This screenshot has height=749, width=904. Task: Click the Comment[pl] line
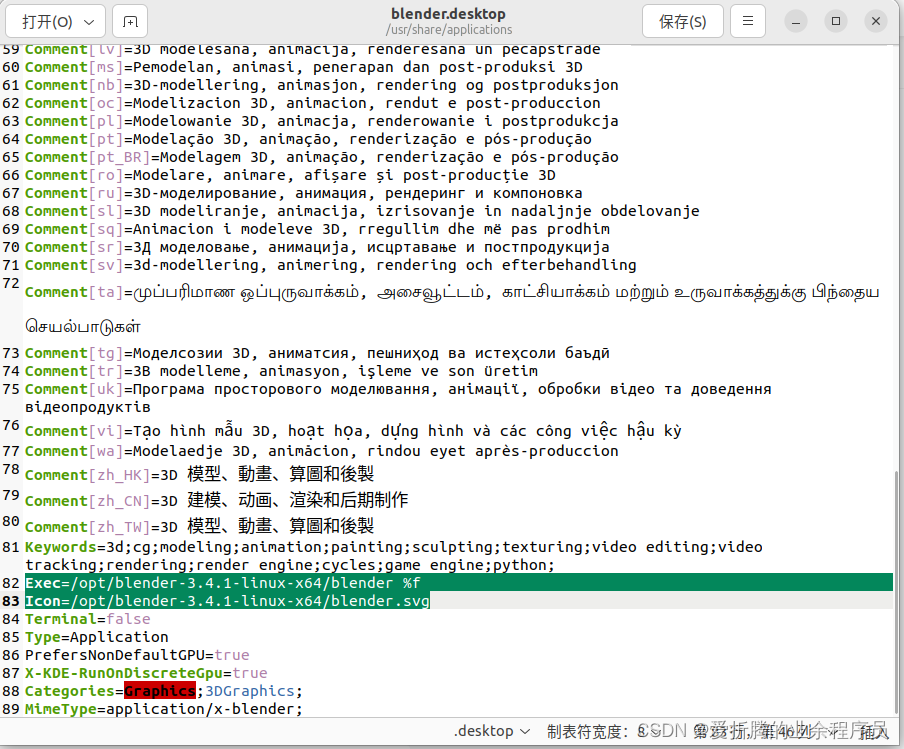click(322, 121)
